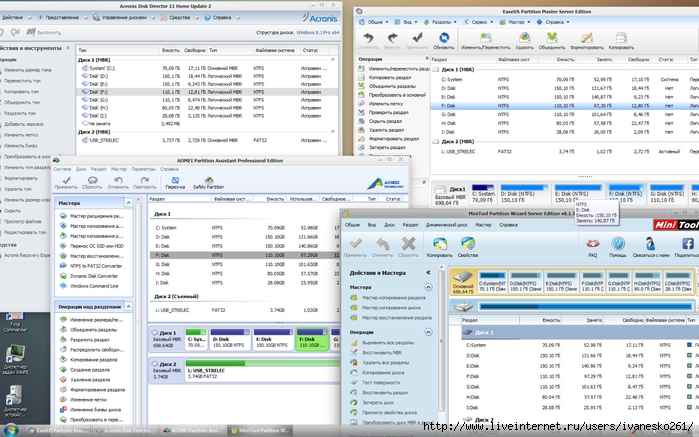Image resolution: width=699 pixels, height=437 pixels.
Task: Click Acronis Выполнить flag icon
Action: click(31, 32)
